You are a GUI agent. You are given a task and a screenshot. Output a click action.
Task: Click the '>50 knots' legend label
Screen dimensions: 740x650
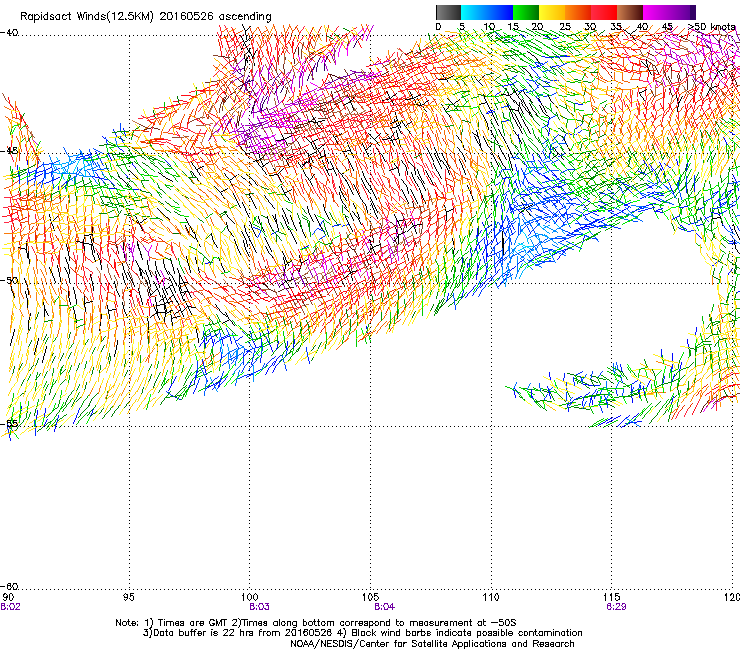click(713, 27)
